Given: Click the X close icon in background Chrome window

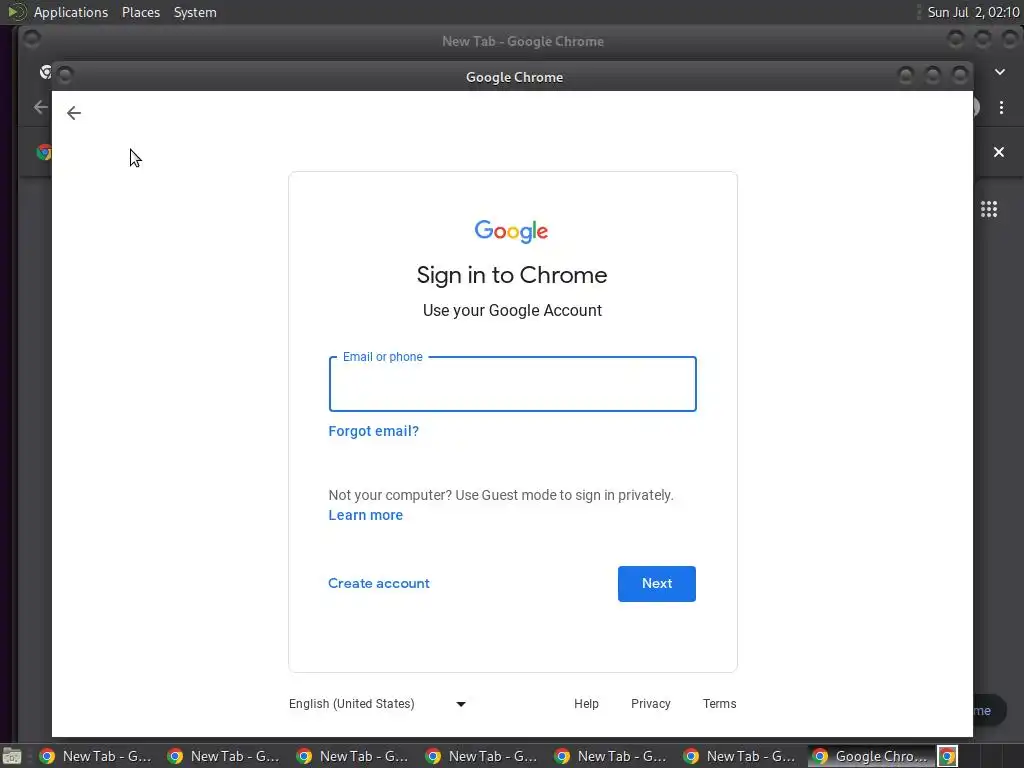Looking at the screenshot, I should pos(999,152).
